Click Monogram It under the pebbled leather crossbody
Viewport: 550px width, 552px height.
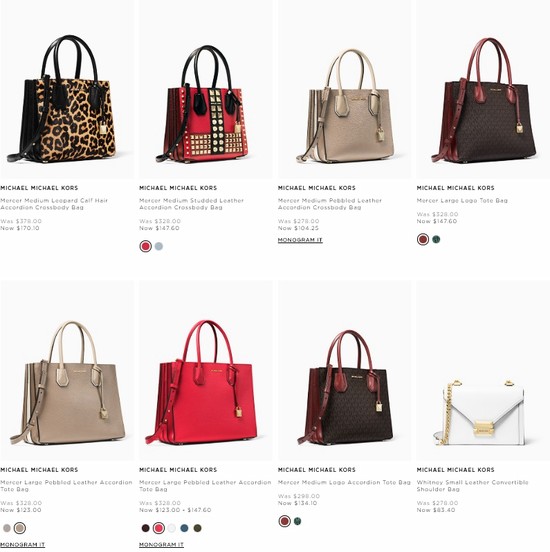[300, 240]
